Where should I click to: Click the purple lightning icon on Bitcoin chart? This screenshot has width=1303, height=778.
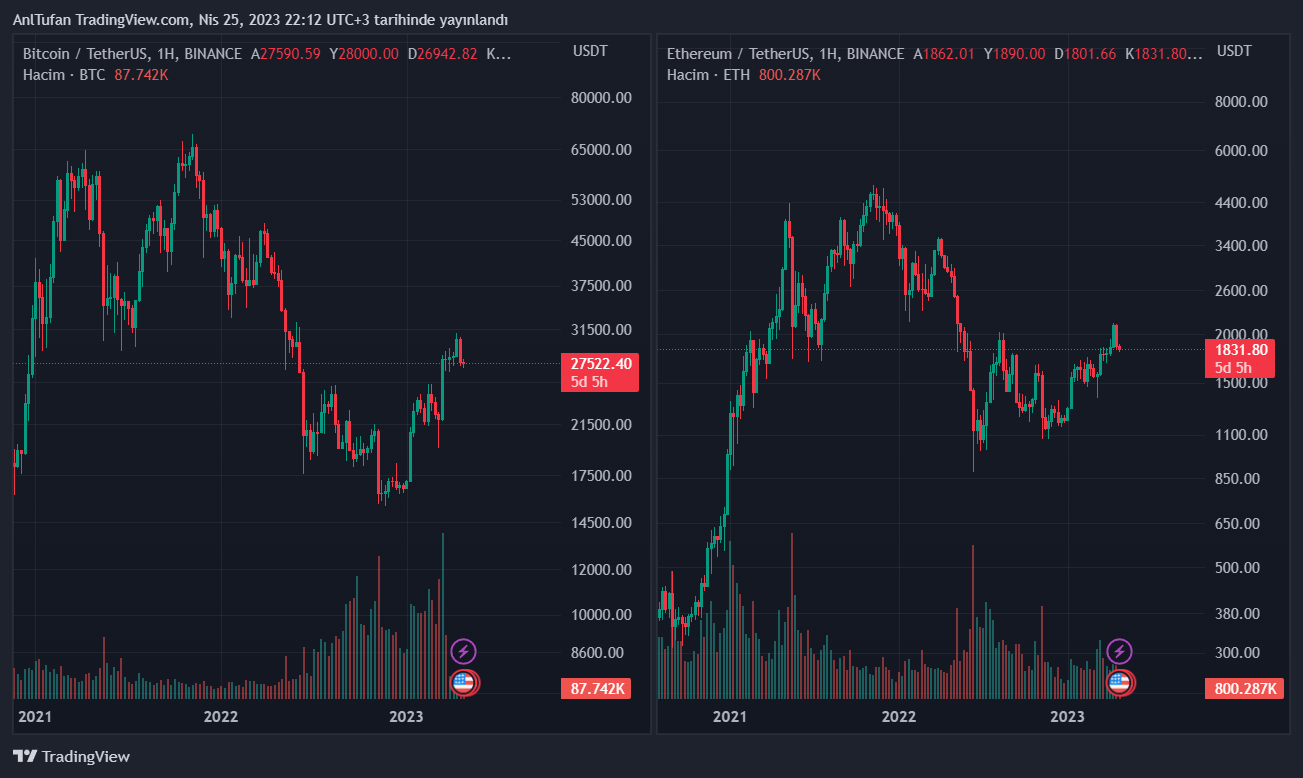(463, 652)
